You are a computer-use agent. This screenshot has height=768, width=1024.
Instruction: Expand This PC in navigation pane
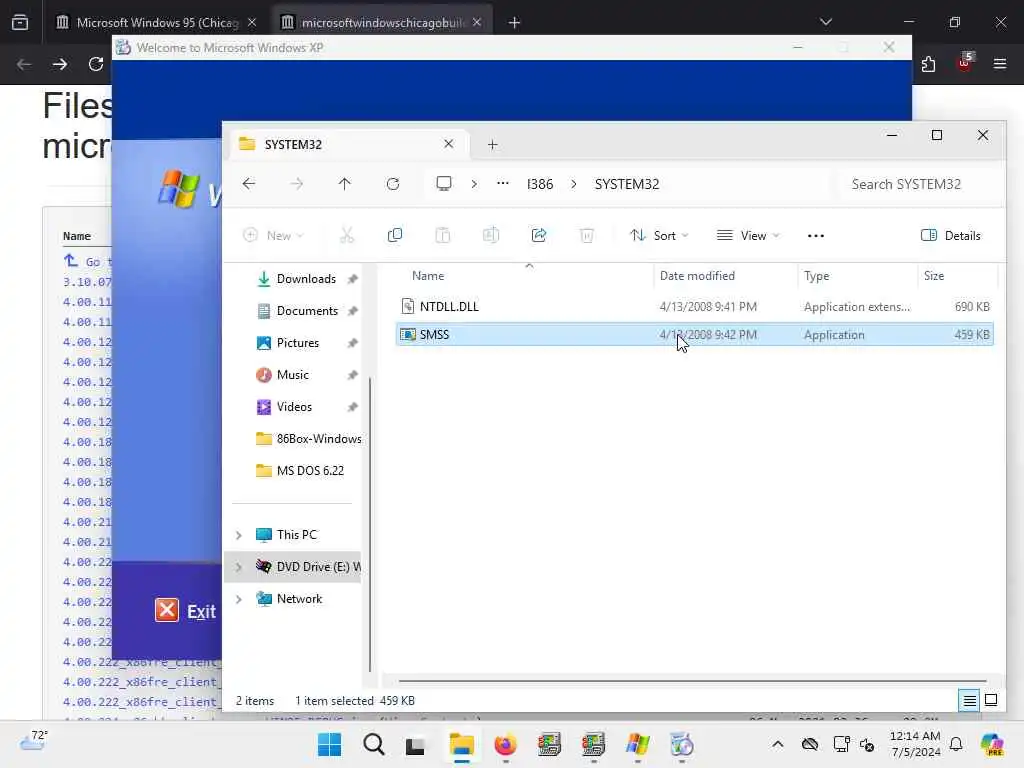(x=239, y=536)
